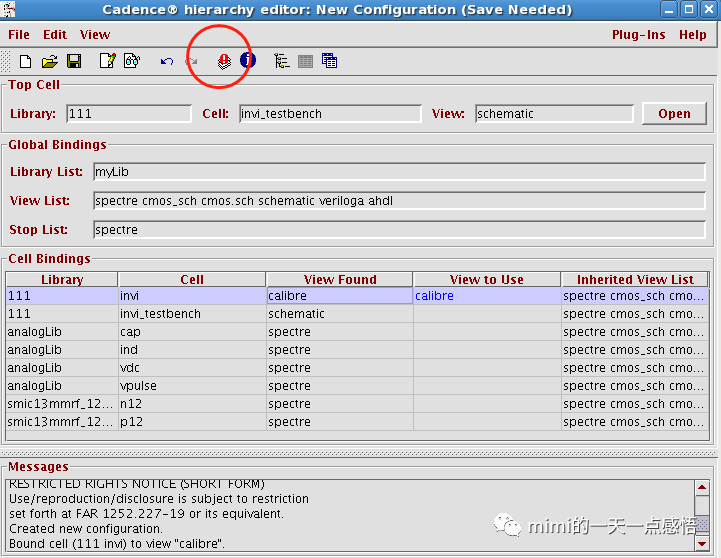Viewport: 721px width, 558px height.
Task: Open the Plug-Ins menu
Action: [x=639, y=35]
